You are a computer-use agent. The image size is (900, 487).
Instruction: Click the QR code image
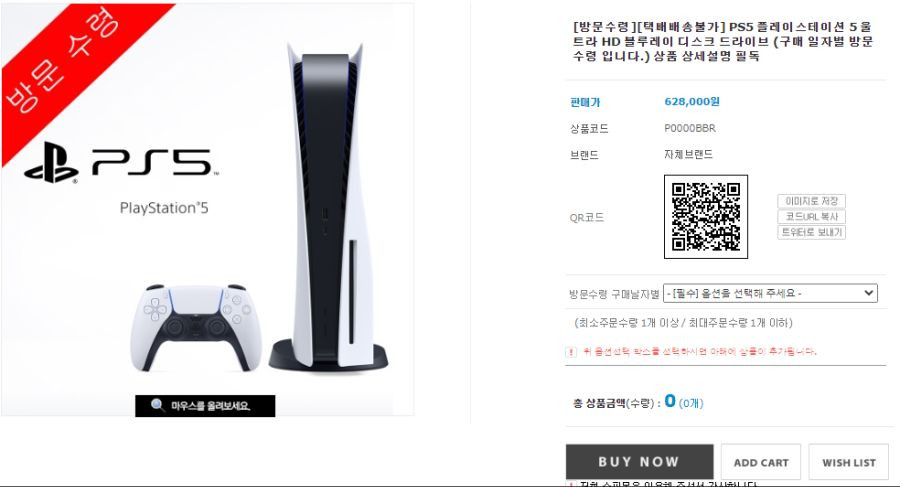point(705,217)
